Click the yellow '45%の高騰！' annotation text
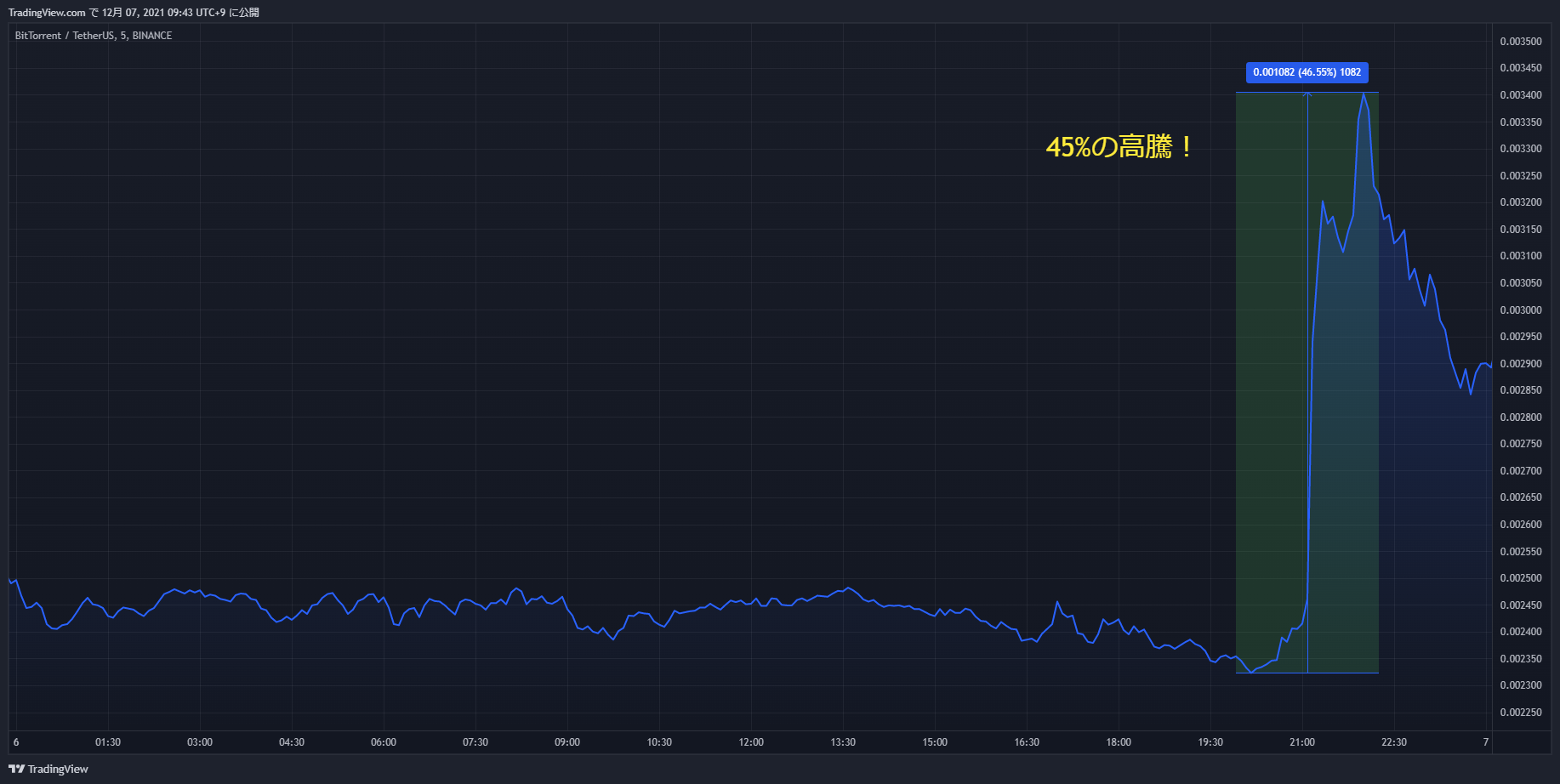This screenshot has height=784, width=1560. click(1119, 147)
